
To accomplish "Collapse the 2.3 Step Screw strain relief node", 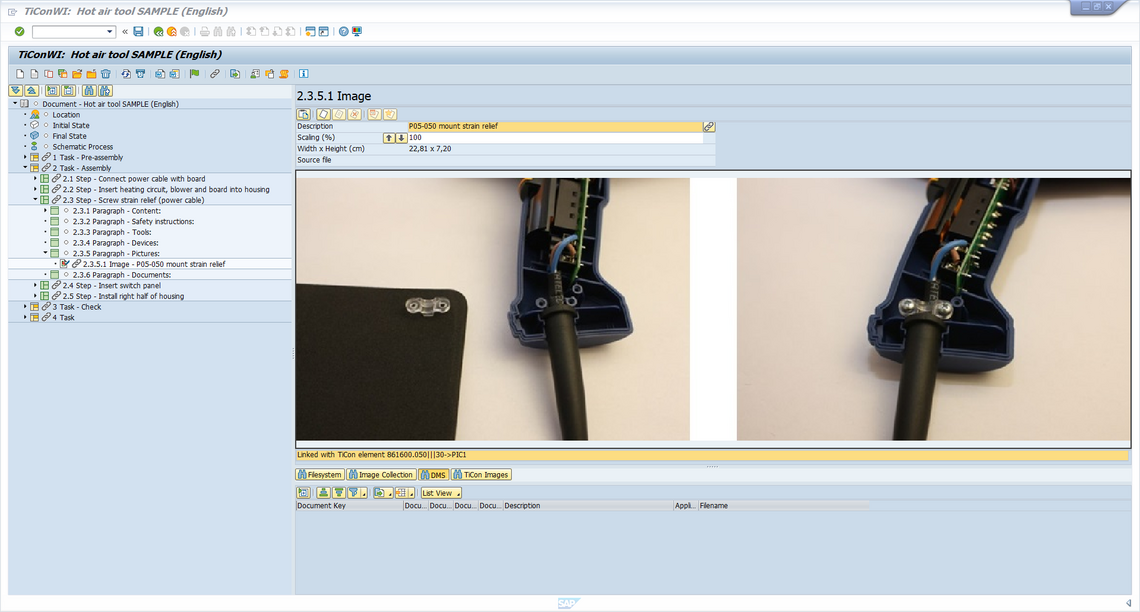I will coord(35,200).
